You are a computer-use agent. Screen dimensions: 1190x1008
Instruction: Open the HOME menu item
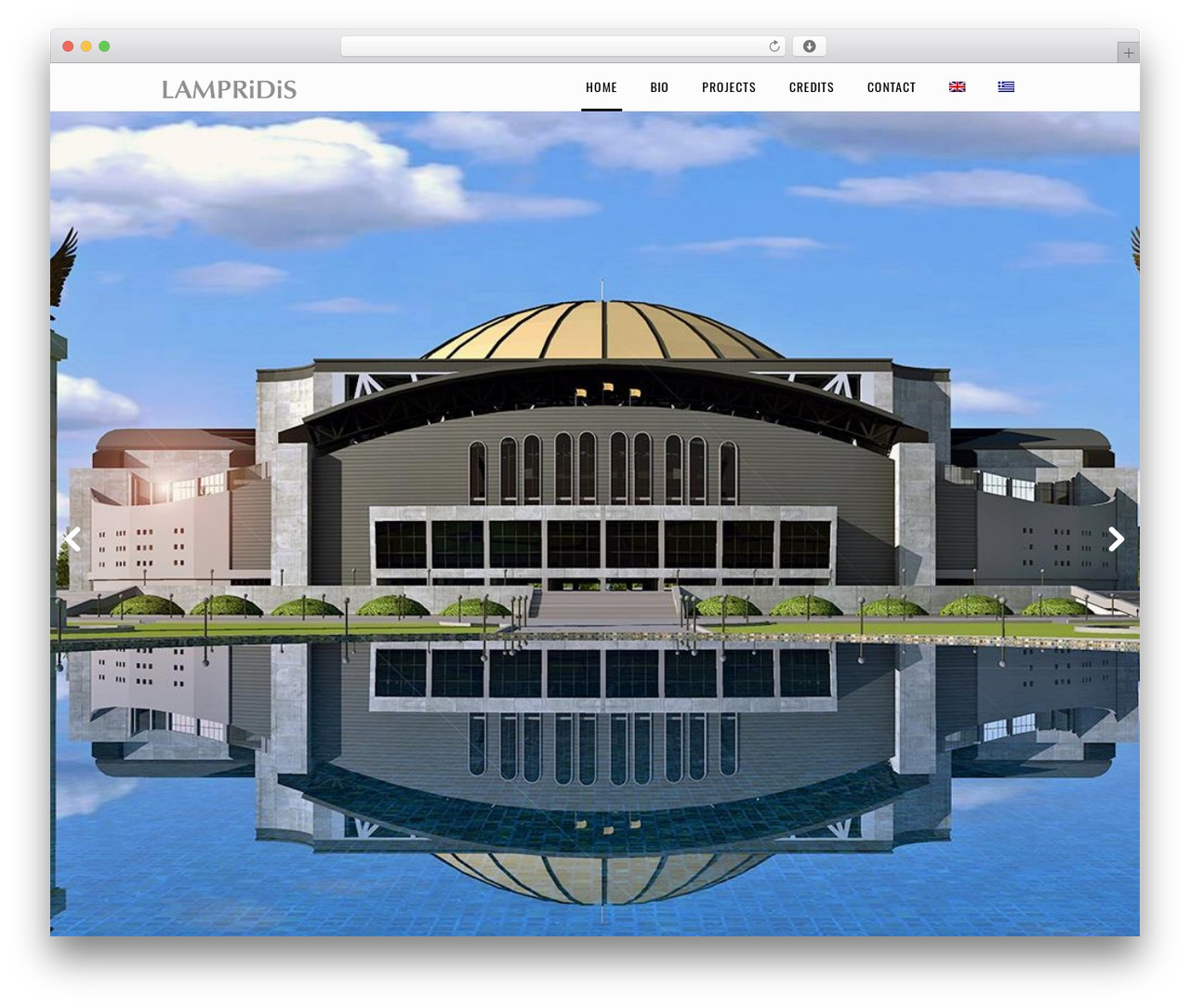click(602, 87)
